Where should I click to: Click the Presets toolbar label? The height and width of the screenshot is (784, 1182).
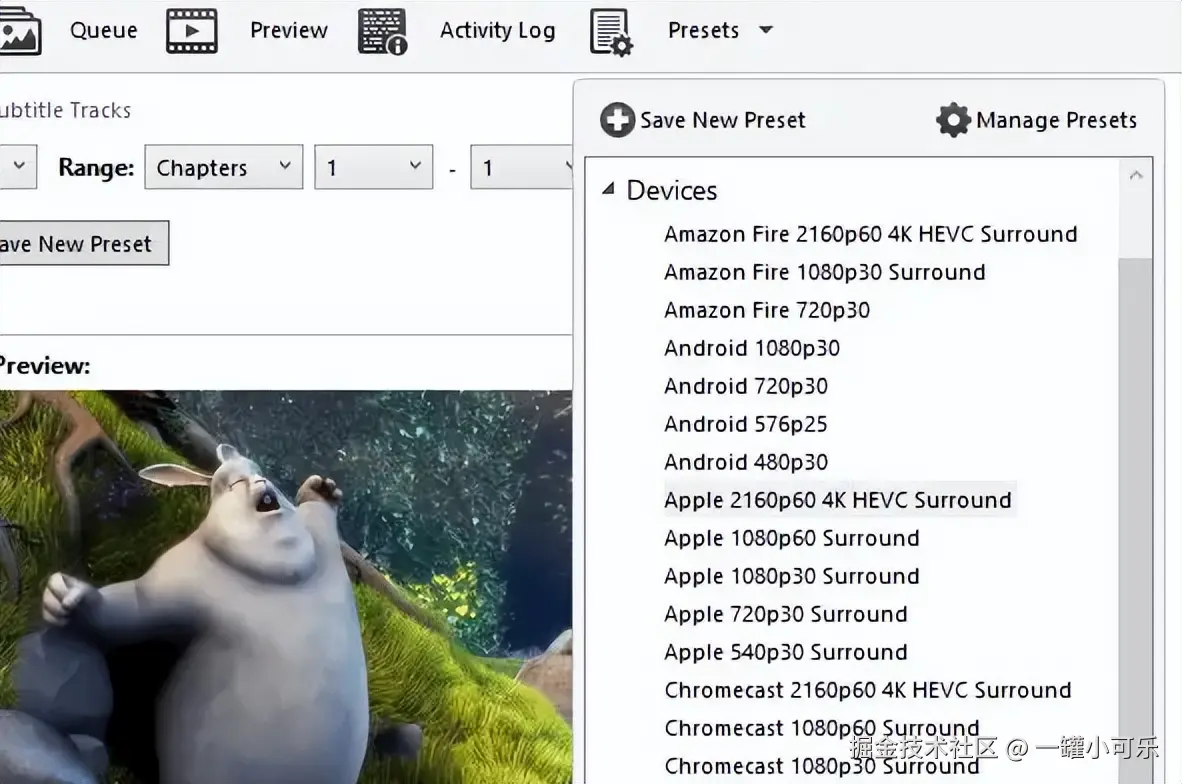pos(703,30)
